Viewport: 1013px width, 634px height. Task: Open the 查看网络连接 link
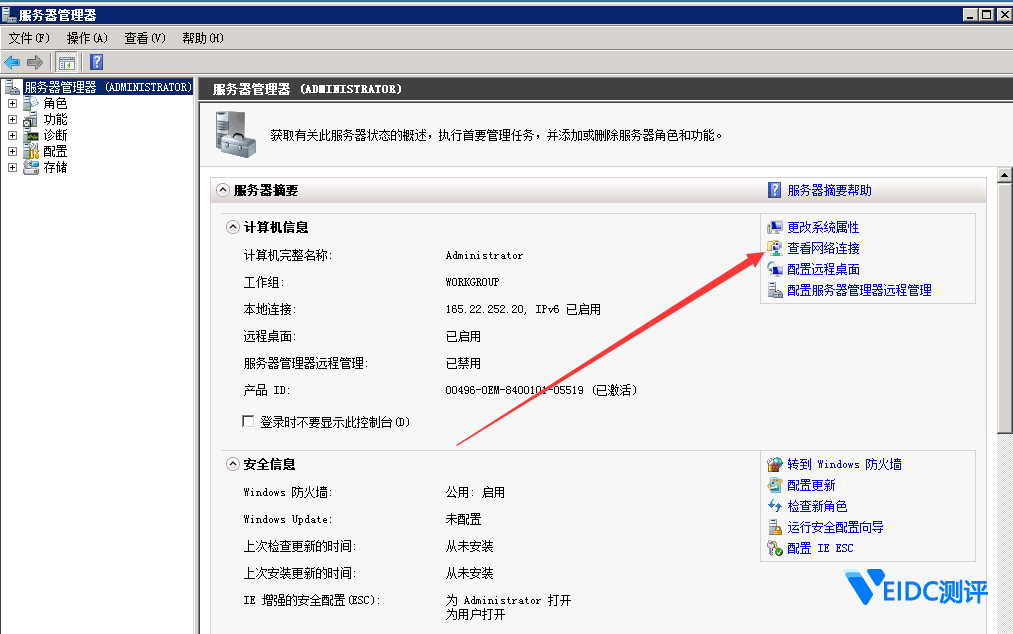(x=823, y=249)
